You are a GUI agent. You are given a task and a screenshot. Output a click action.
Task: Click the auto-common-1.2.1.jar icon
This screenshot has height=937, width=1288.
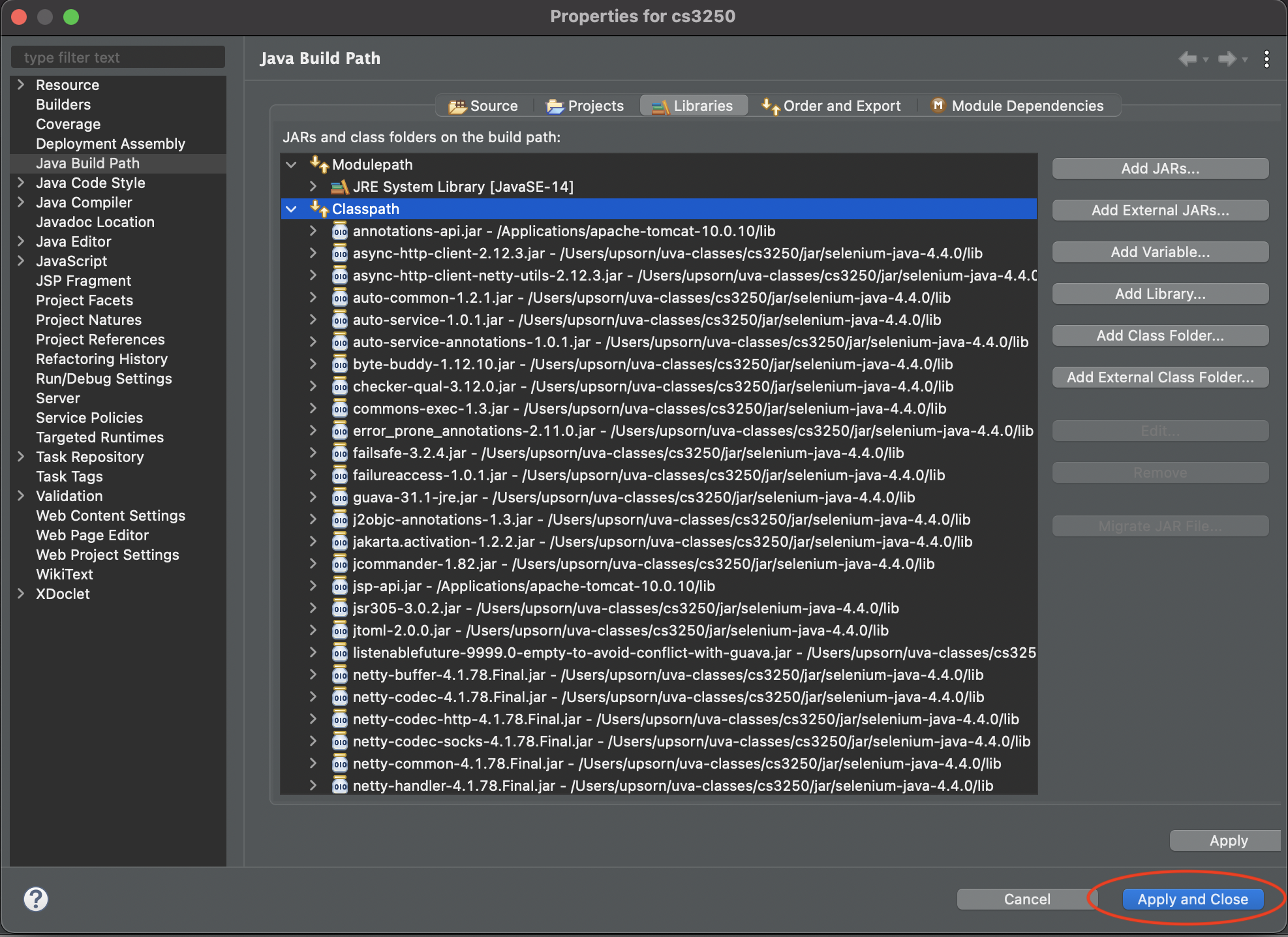[339, 298]
